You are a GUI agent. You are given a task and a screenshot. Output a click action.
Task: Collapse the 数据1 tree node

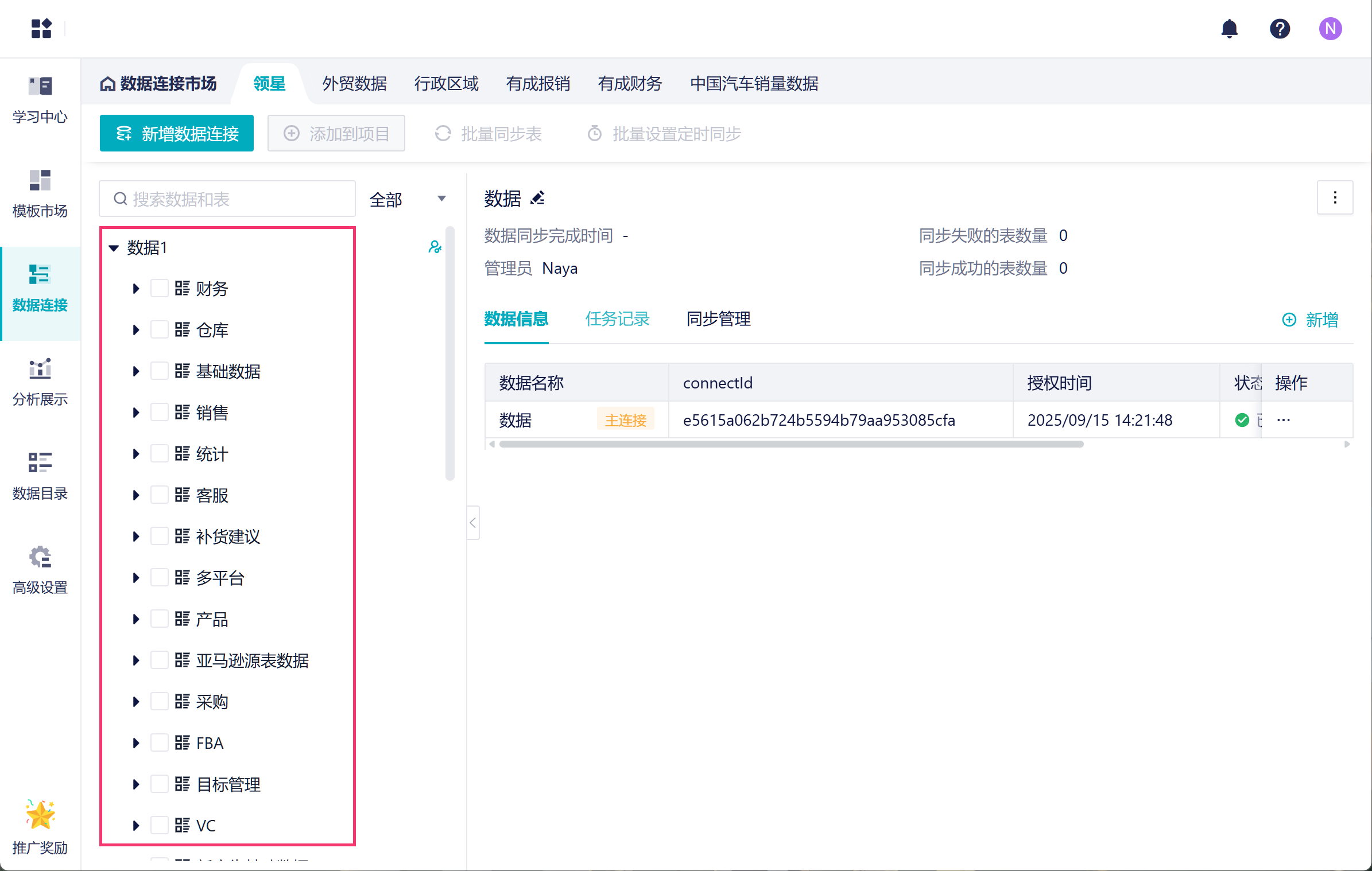coord(114,248)
